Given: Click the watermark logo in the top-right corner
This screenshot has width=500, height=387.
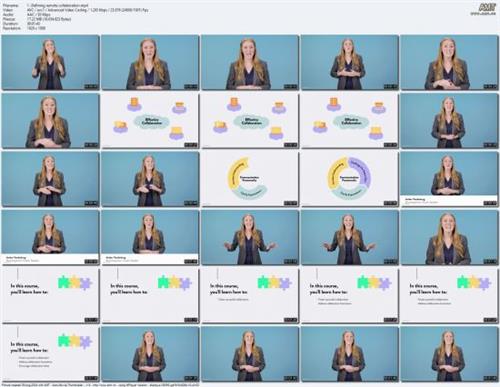Looking at the screenshot, I should (487, 9).
